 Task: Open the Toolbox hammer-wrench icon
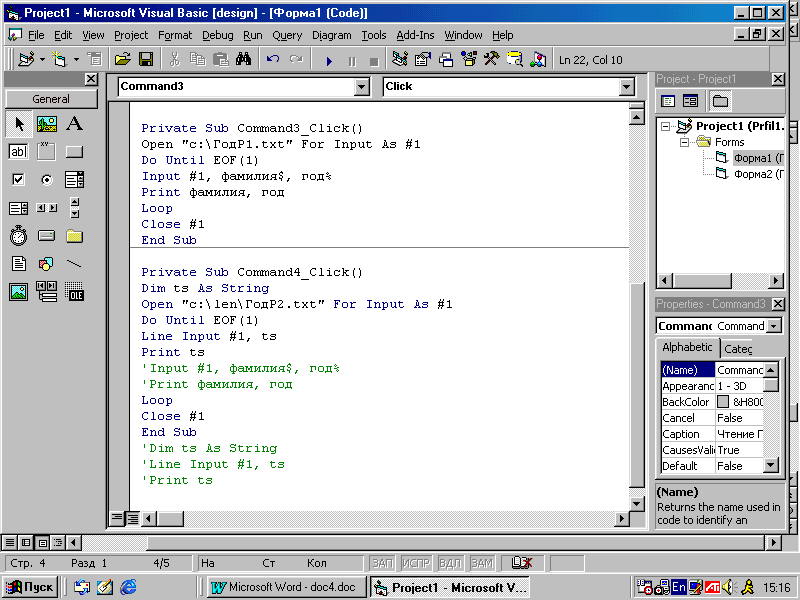[492, 60]
